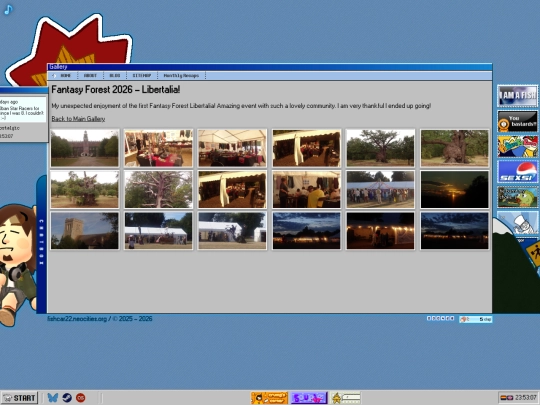540x405 pixels.
Task: Click the Mii character with headphones
Action: click(x=18, y=265)
